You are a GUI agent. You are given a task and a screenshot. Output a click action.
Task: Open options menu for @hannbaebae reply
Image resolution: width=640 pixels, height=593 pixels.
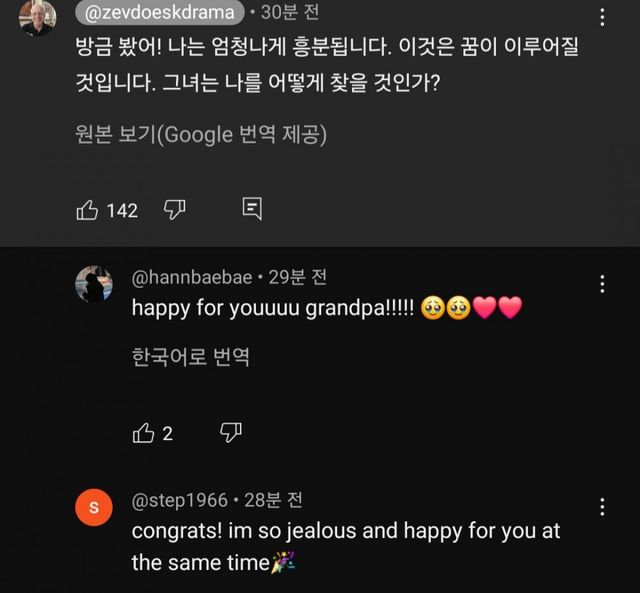[602, 284]
